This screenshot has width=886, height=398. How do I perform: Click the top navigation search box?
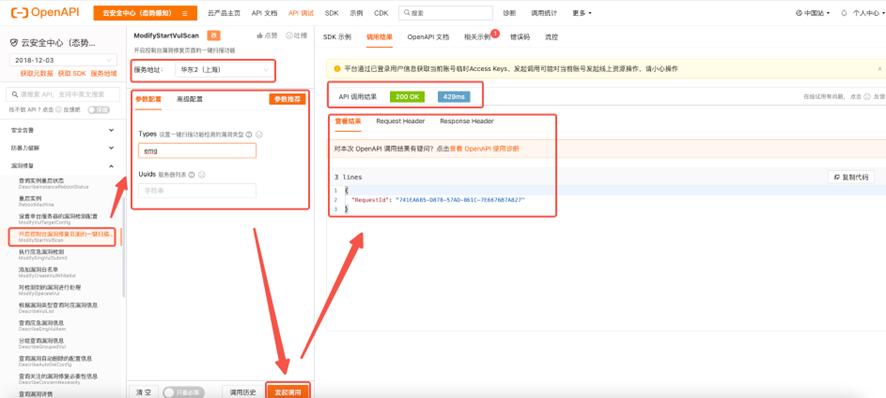pos(445,12)
